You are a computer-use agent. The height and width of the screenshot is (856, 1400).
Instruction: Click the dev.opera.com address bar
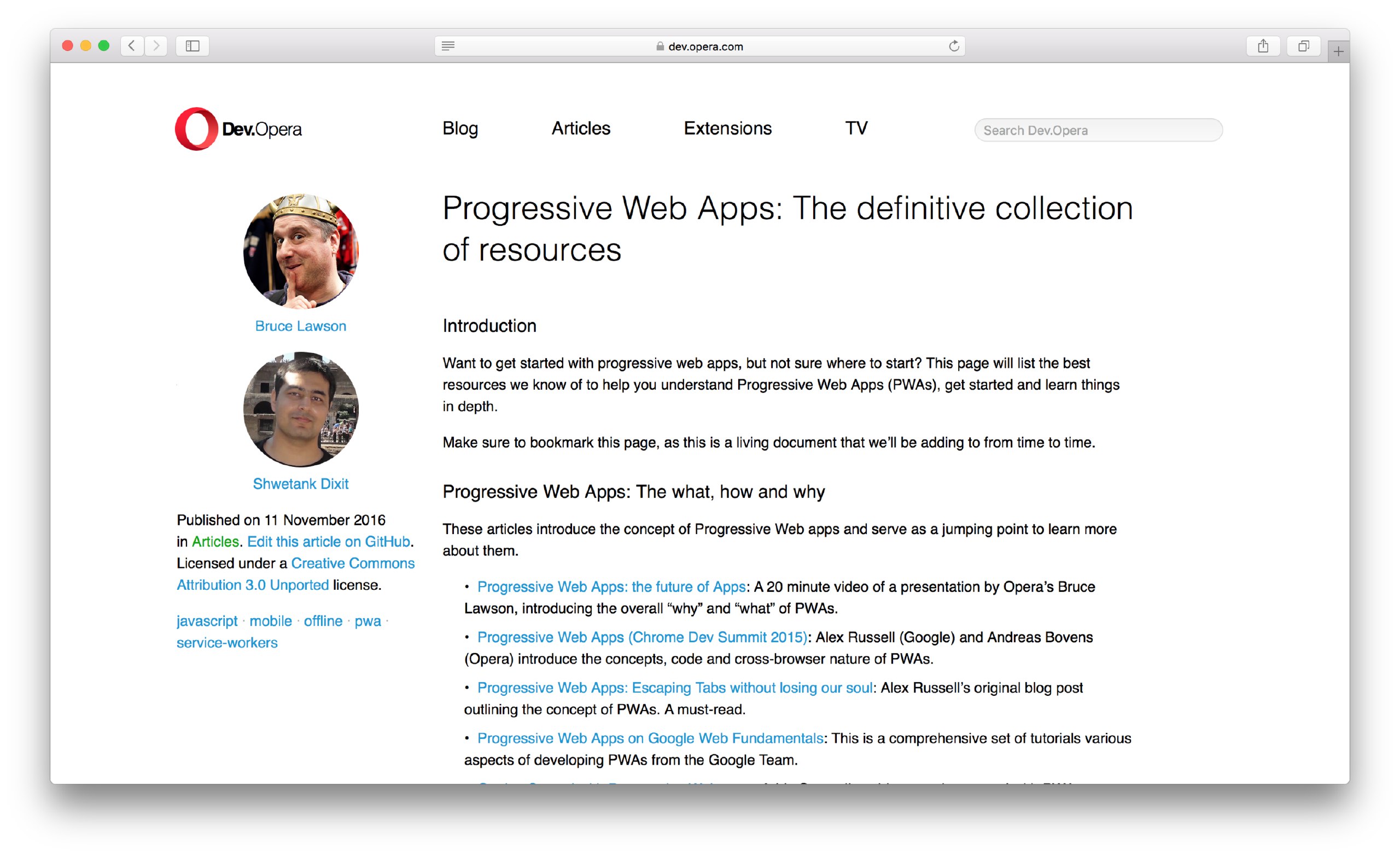699,46
